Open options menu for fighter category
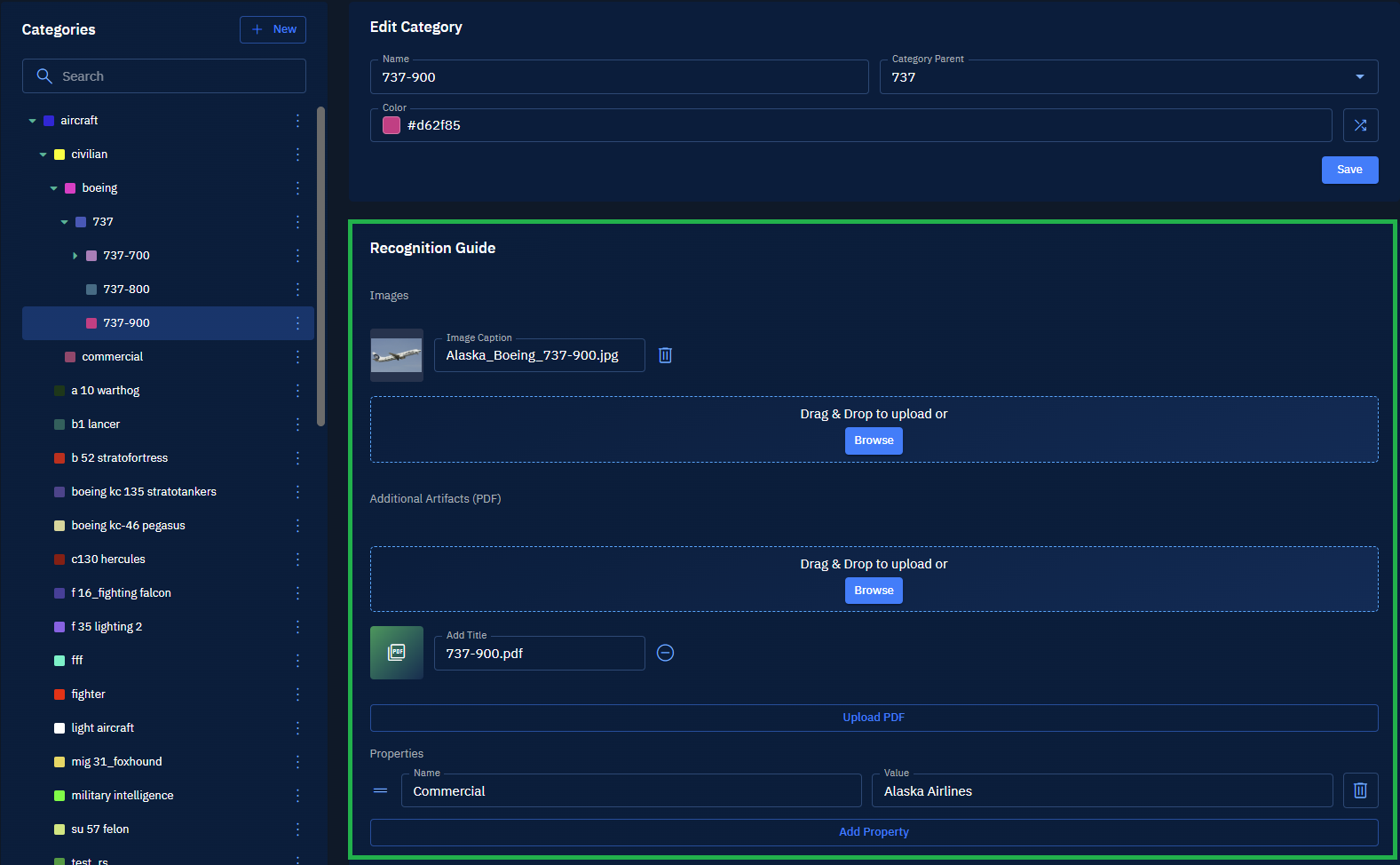This screenshot has width=1400, height=865. click(297, 694)
